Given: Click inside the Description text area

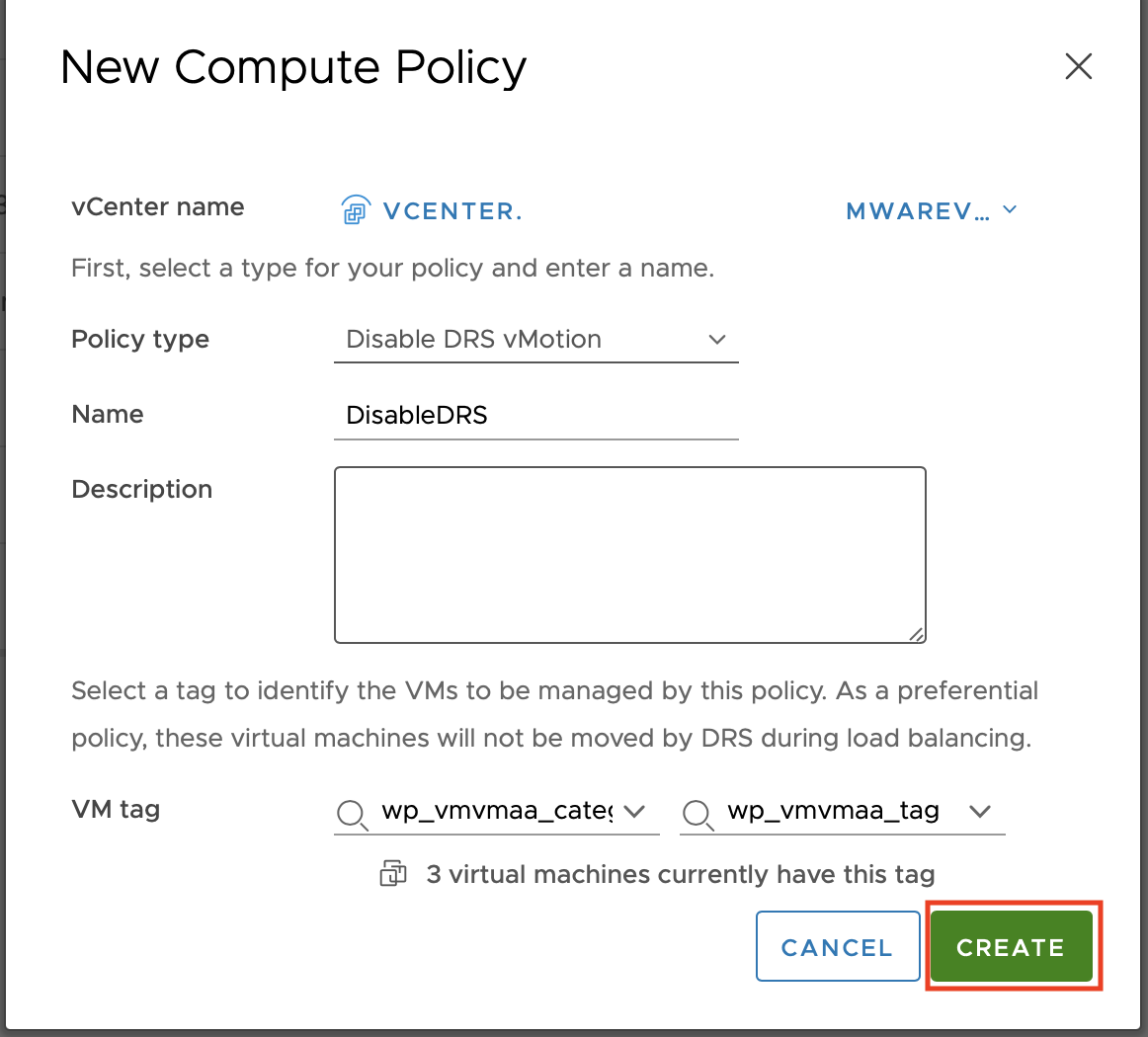Looking at the screenshot, I should point(629,554).
